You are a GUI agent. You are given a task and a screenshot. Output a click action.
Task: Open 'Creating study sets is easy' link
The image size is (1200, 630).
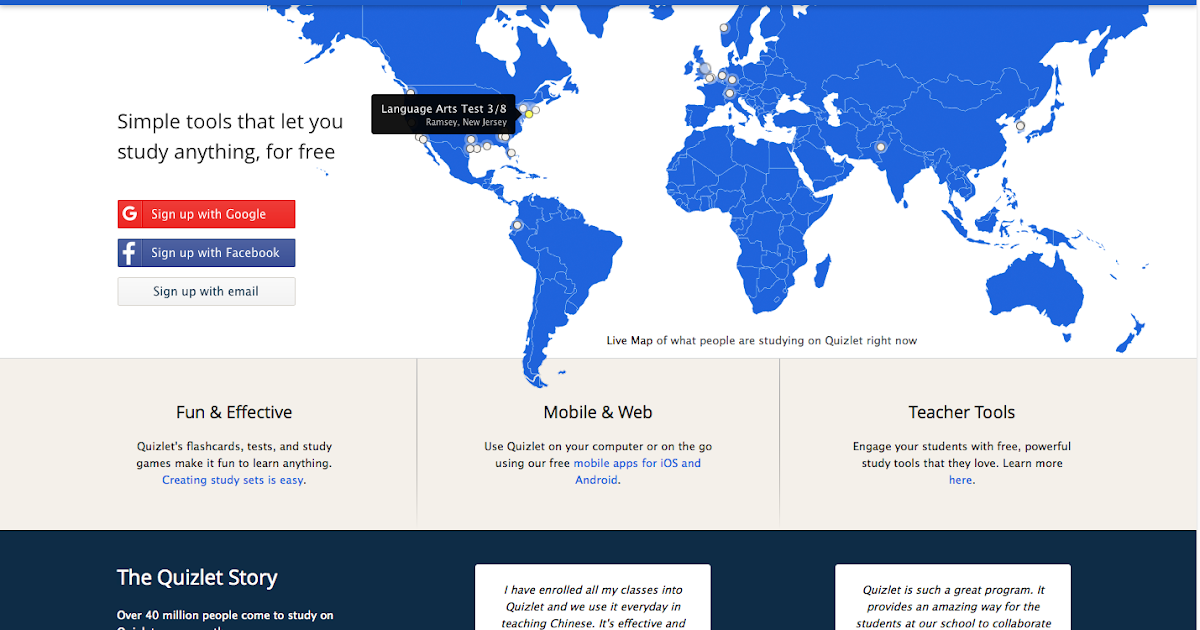[x=233, y=480]
